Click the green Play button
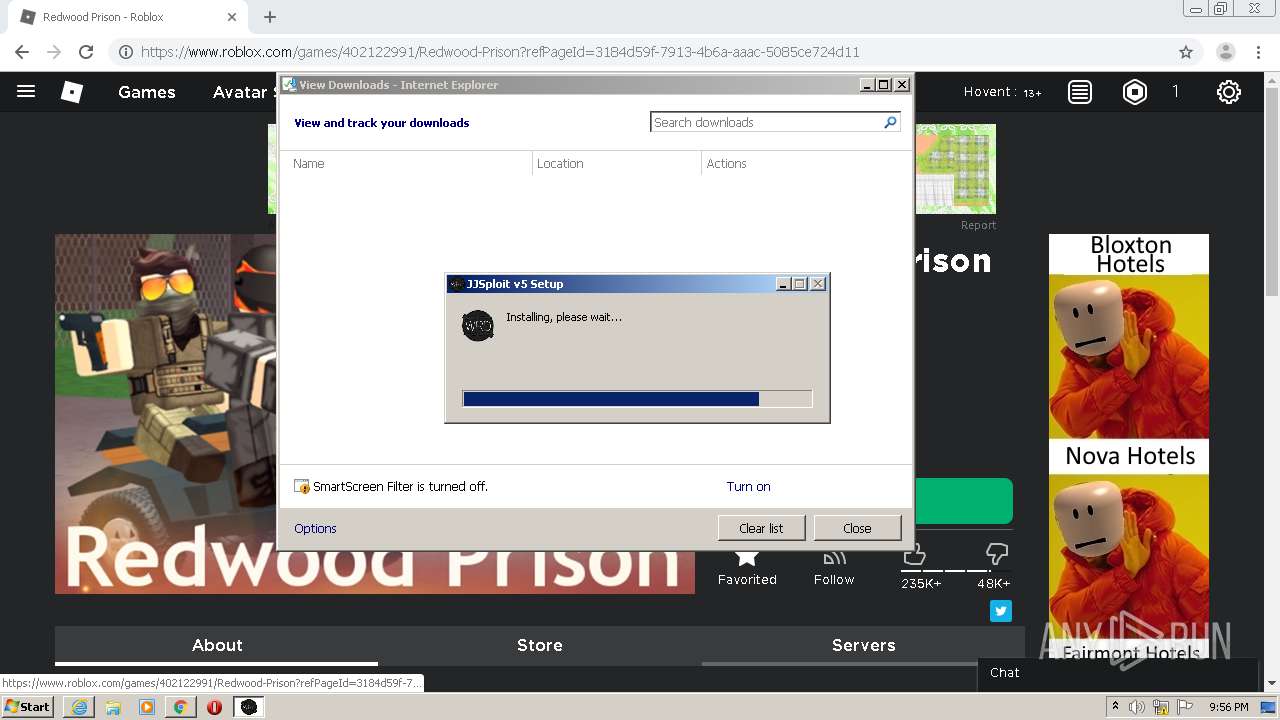1280x720 pixels. point(963,500)
